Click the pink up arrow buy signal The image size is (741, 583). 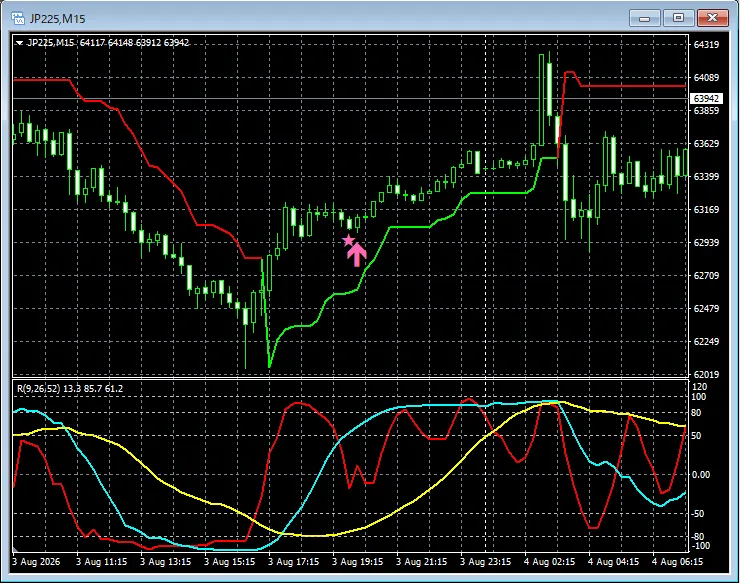(357, 255)
